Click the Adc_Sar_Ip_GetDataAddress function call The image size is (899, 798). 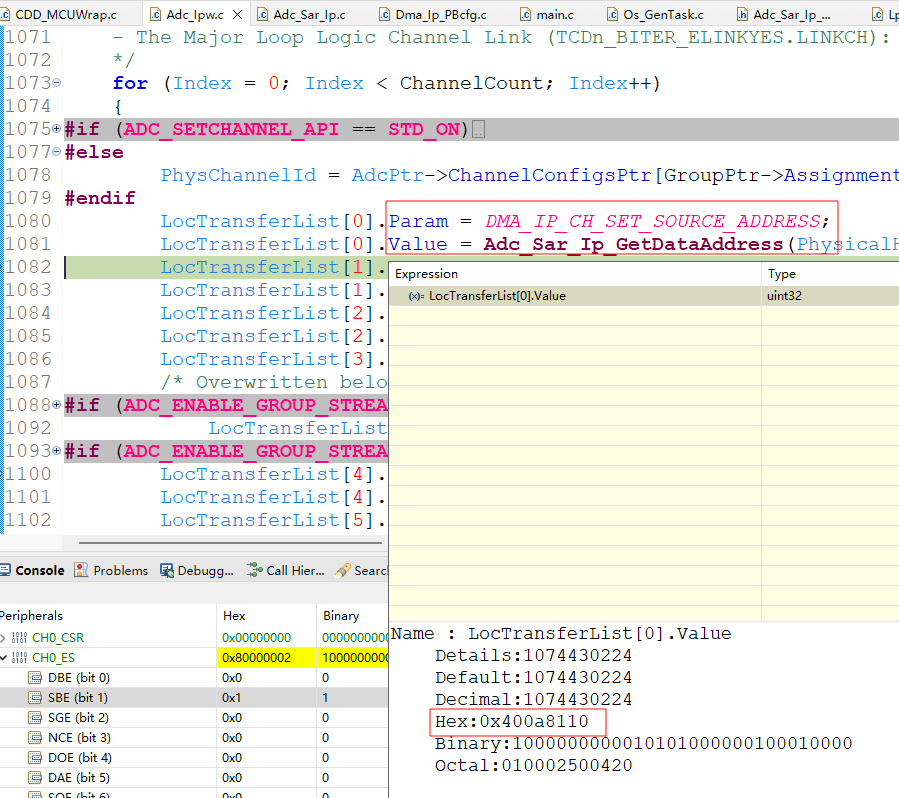[634, 244]
